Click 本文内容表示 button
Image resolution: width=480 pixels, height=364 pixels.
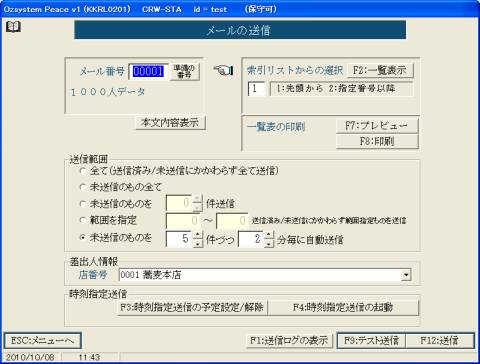pyautogui.click(x=170, y=123)
